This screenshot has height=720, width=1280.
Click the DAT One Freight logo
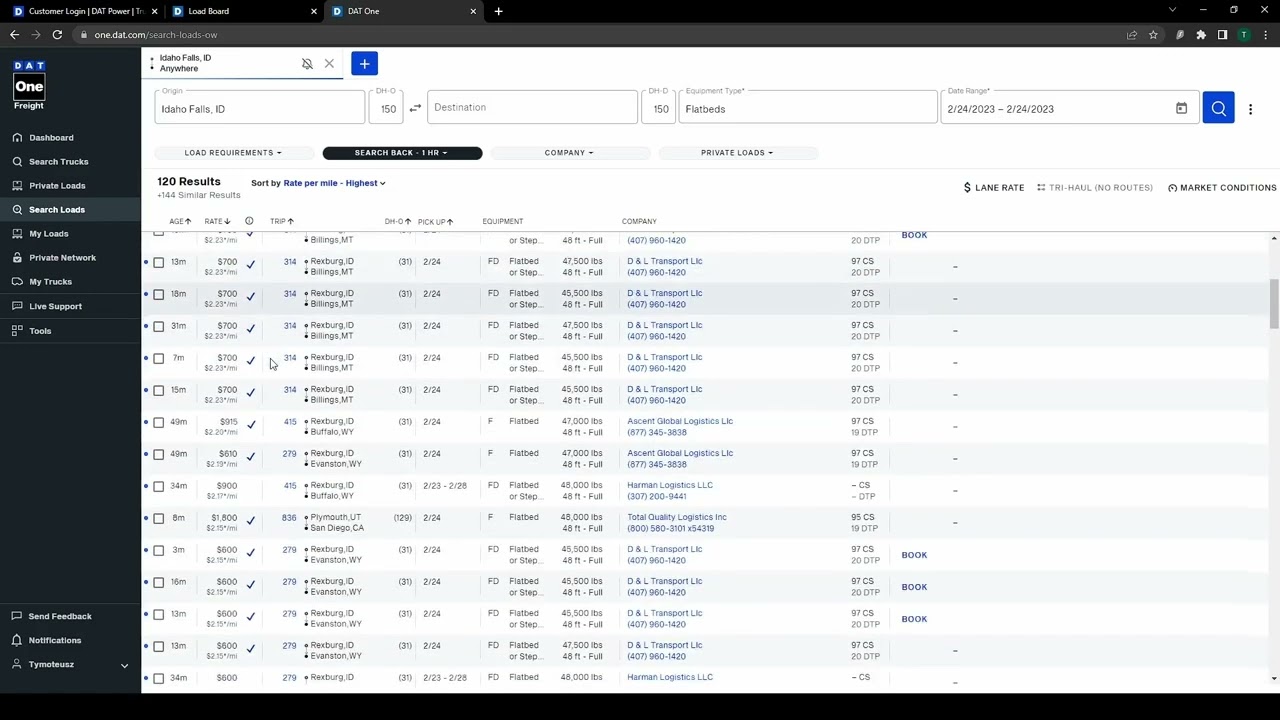29,85
